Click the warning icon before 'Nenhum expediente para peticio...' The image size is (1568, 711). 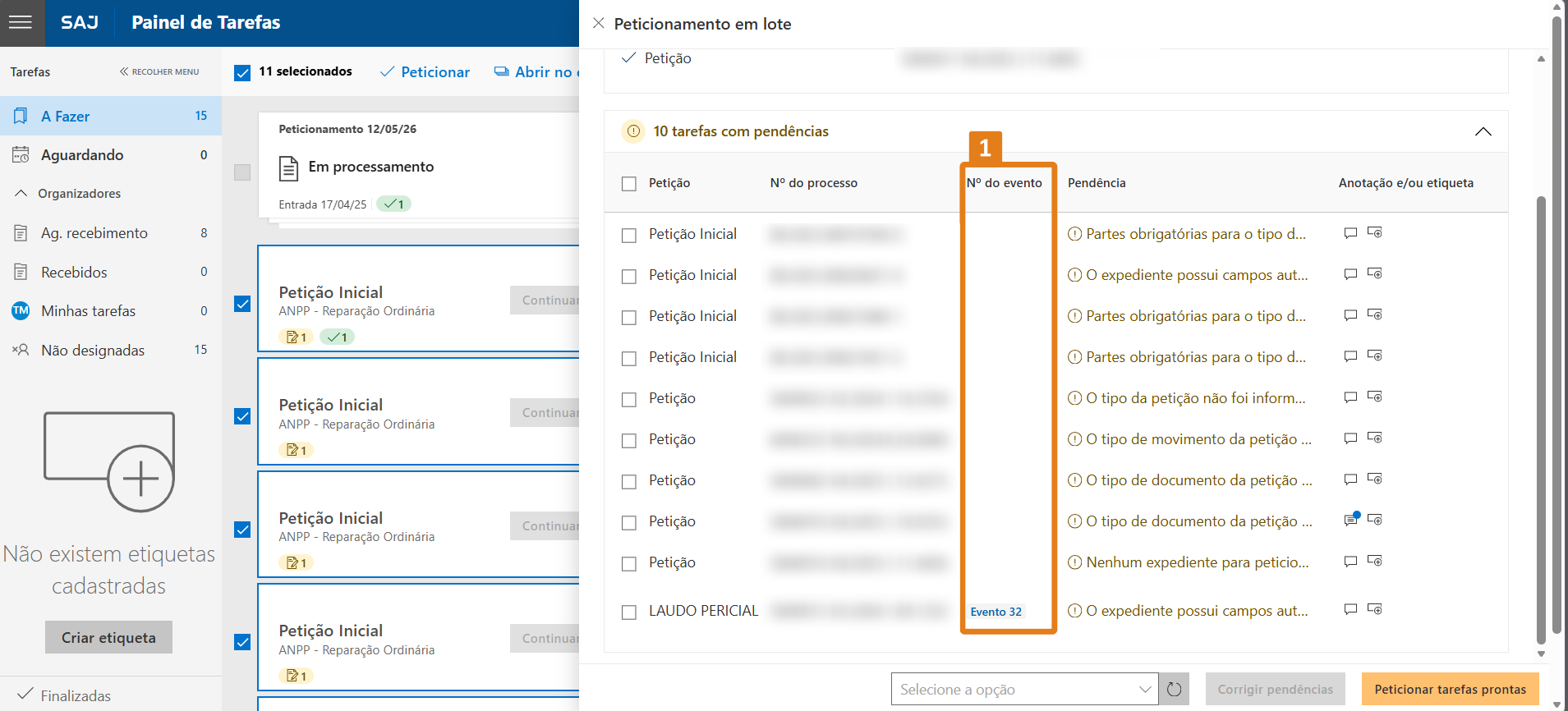tap(1074, 562)
